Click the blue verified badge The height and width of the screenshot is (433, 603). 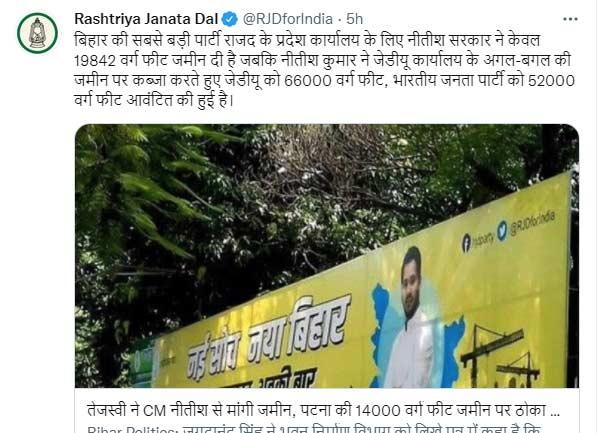[230, 19]
